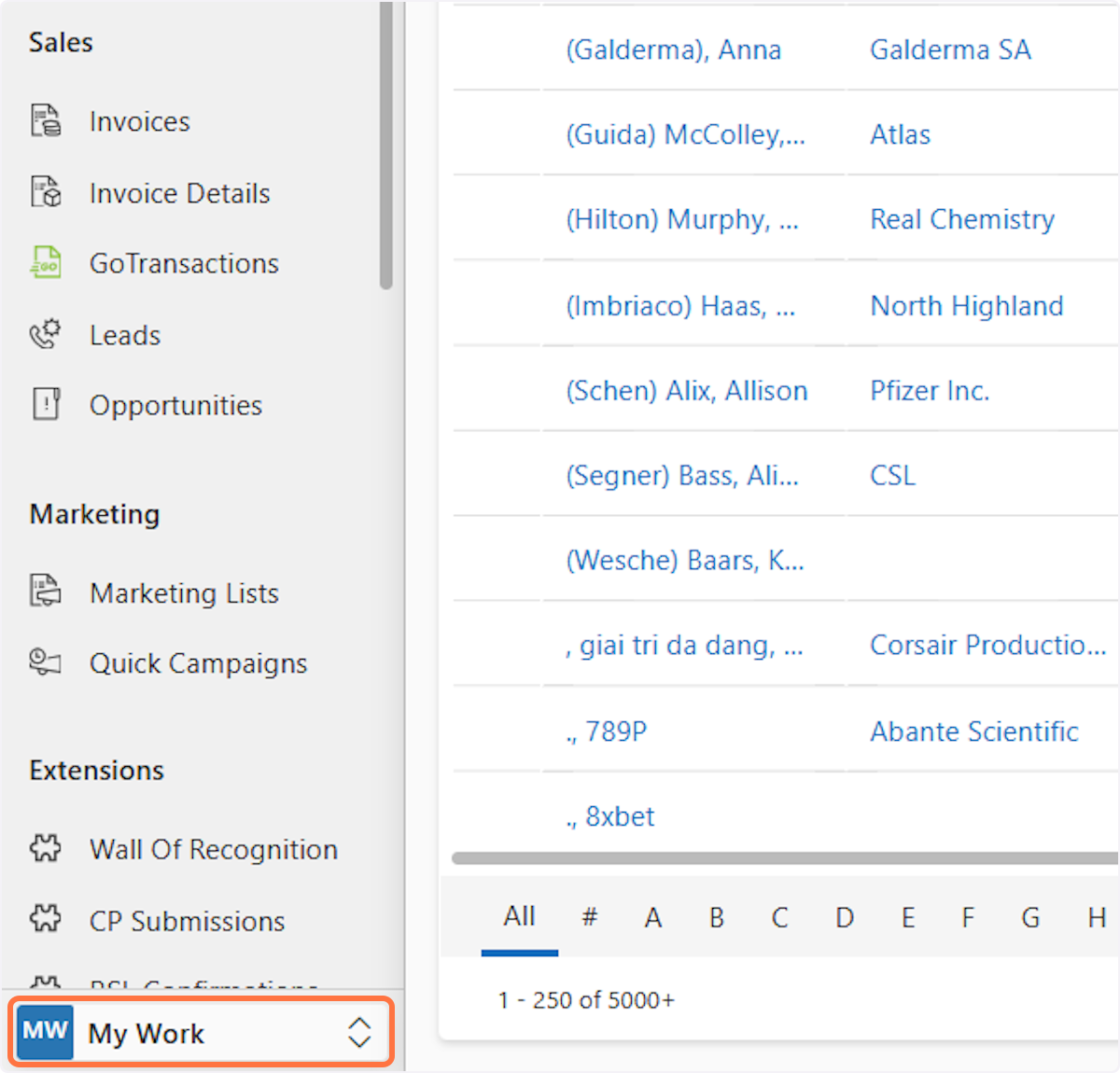This screenshot has height=1073, width=1120.
Task: Click the CP Submissions puzzle icon
Action: [46, 919]
